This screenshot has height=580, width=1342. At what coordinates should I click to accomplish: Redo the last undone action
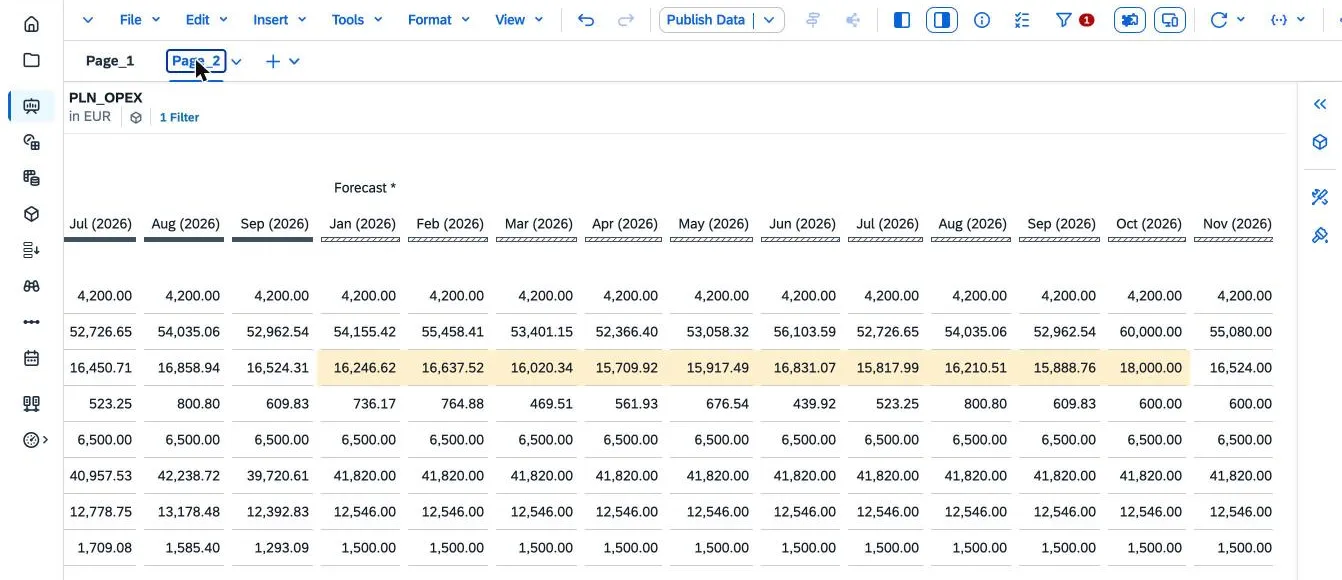pos(626,20)
